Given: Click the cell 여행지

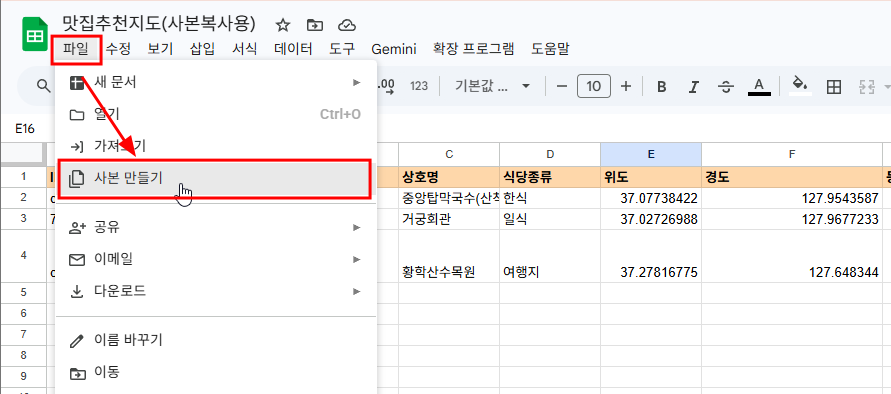Looking at the screenshot, I should click(550, 256).
